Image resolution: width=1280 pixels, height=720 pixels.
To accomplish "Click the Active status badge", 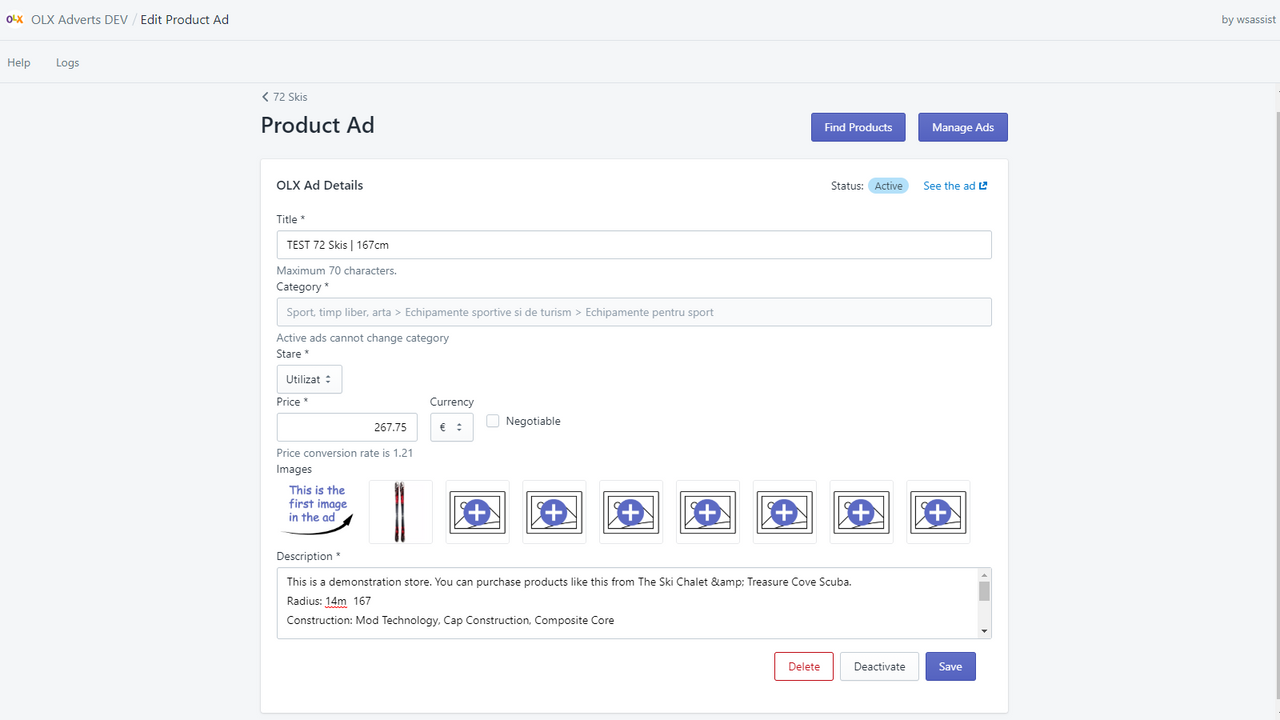I will 888,185.
